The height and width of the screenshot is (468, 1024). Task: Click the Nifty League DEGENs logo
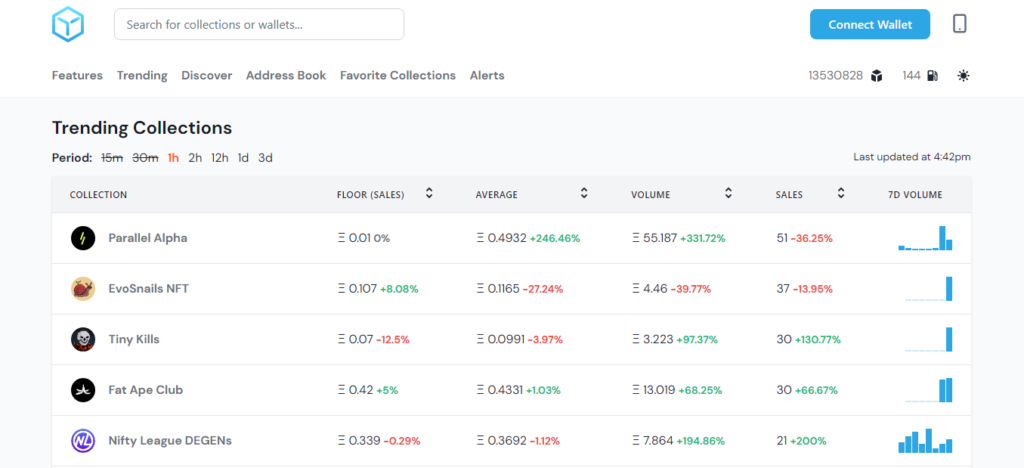point(83,441)
